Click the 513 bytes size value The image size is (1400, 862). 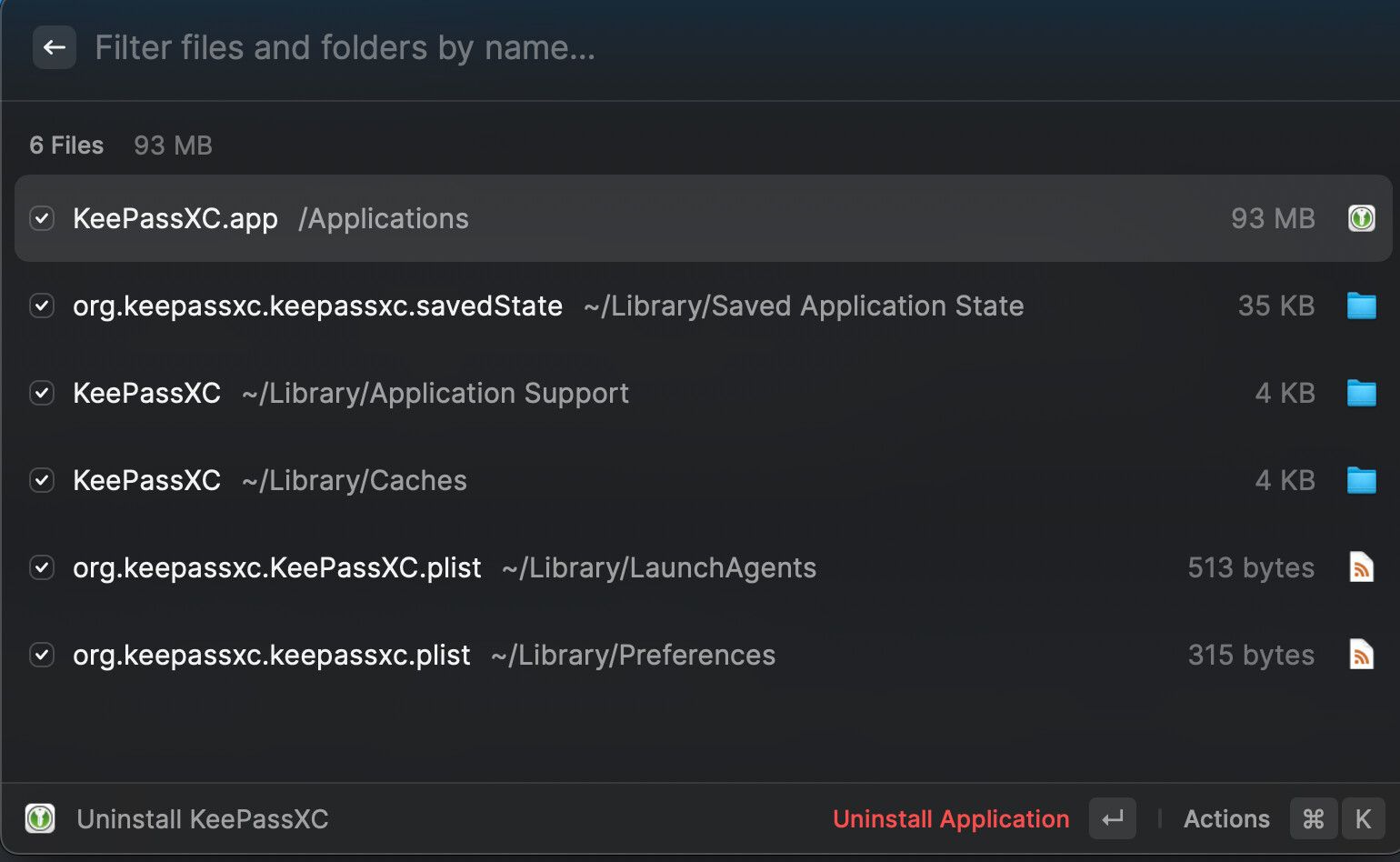point(1251,568)
